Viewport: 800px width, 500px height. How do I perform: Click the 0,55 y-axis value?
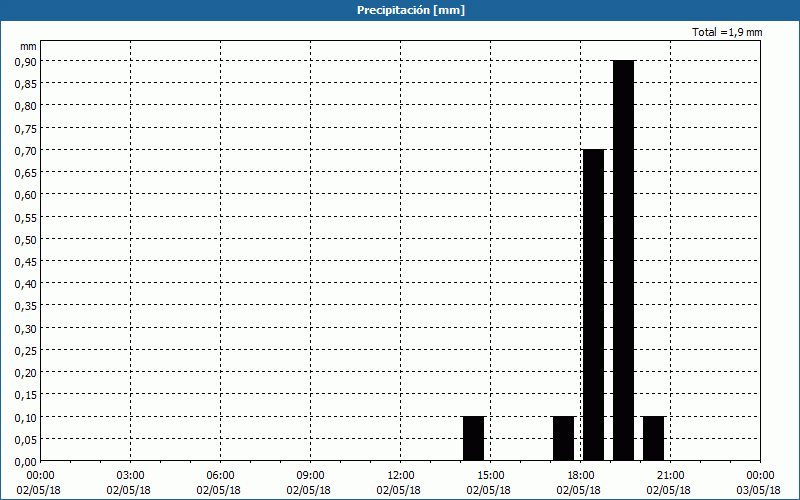coord(26,217)
